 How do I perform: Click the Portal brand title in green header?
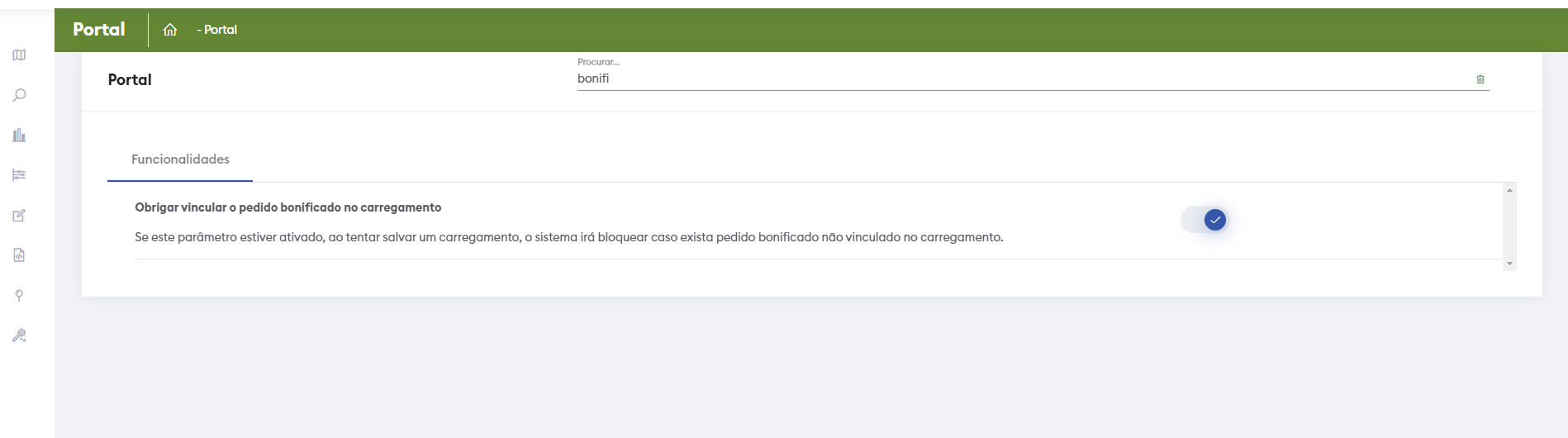coord(99,30)
